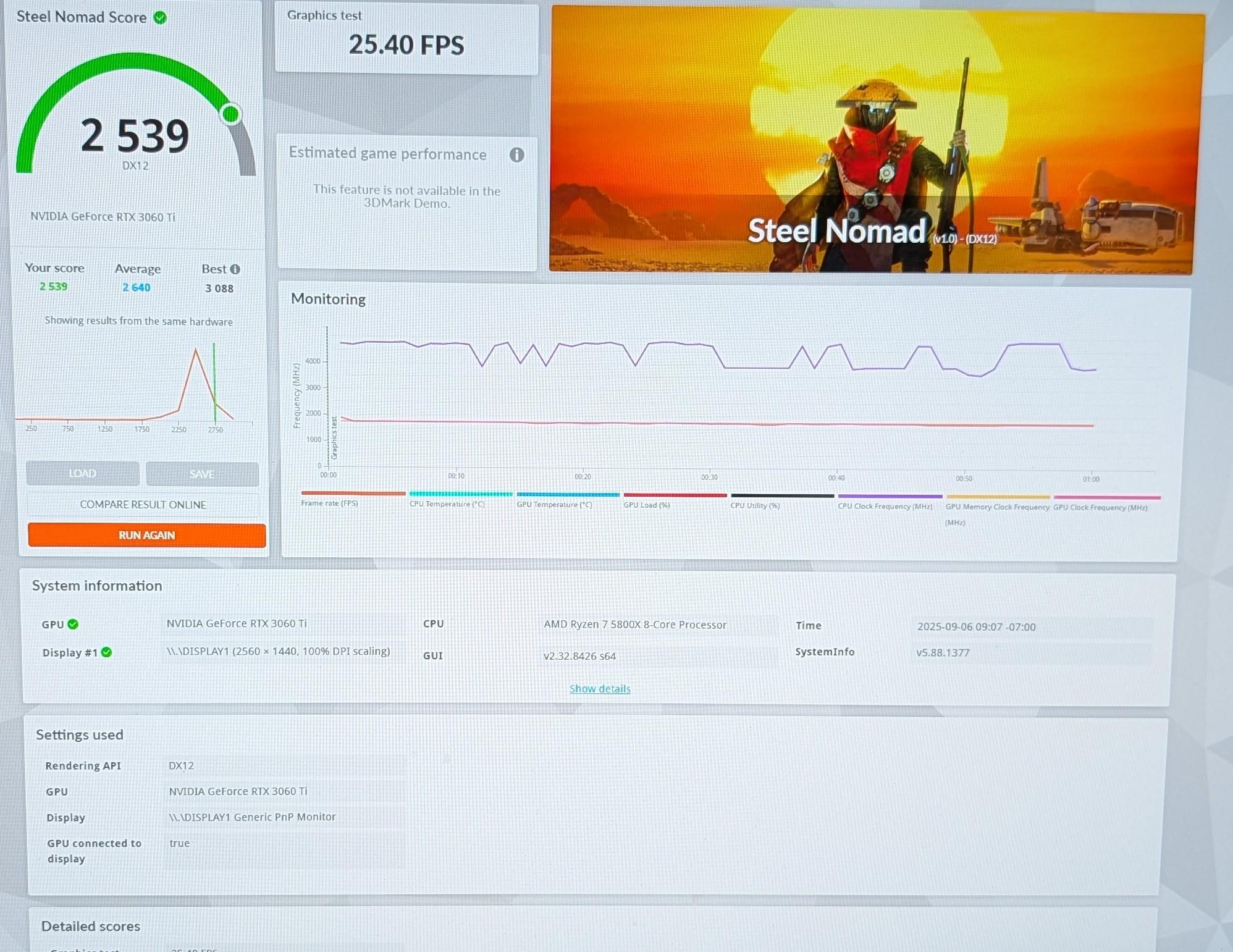Toggle CPU Utility (%) legend entry
The width and height of the screenshot is (1233, 952).
[x=782, y=501]
